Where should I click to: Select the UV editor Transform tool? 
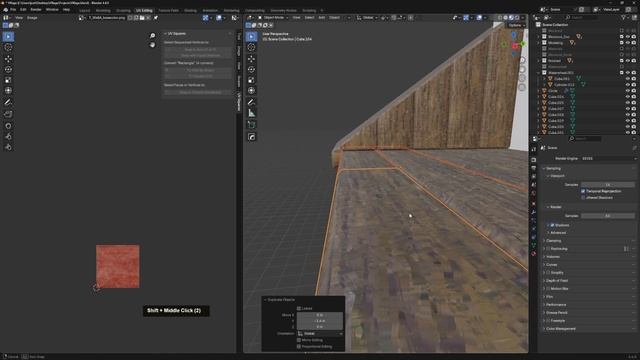point(8,91)
